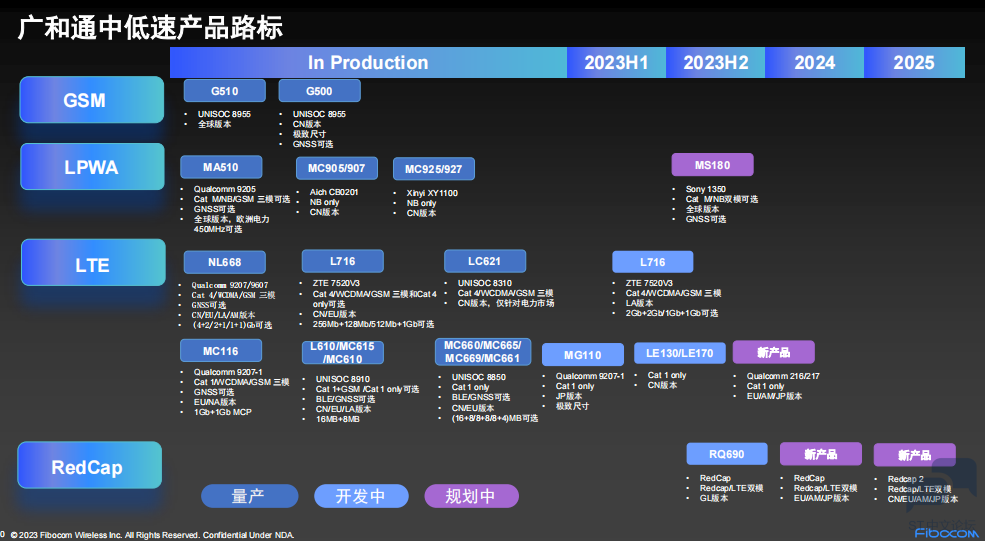
Task: Select the LPWA category box
Action: click(92, 167)
